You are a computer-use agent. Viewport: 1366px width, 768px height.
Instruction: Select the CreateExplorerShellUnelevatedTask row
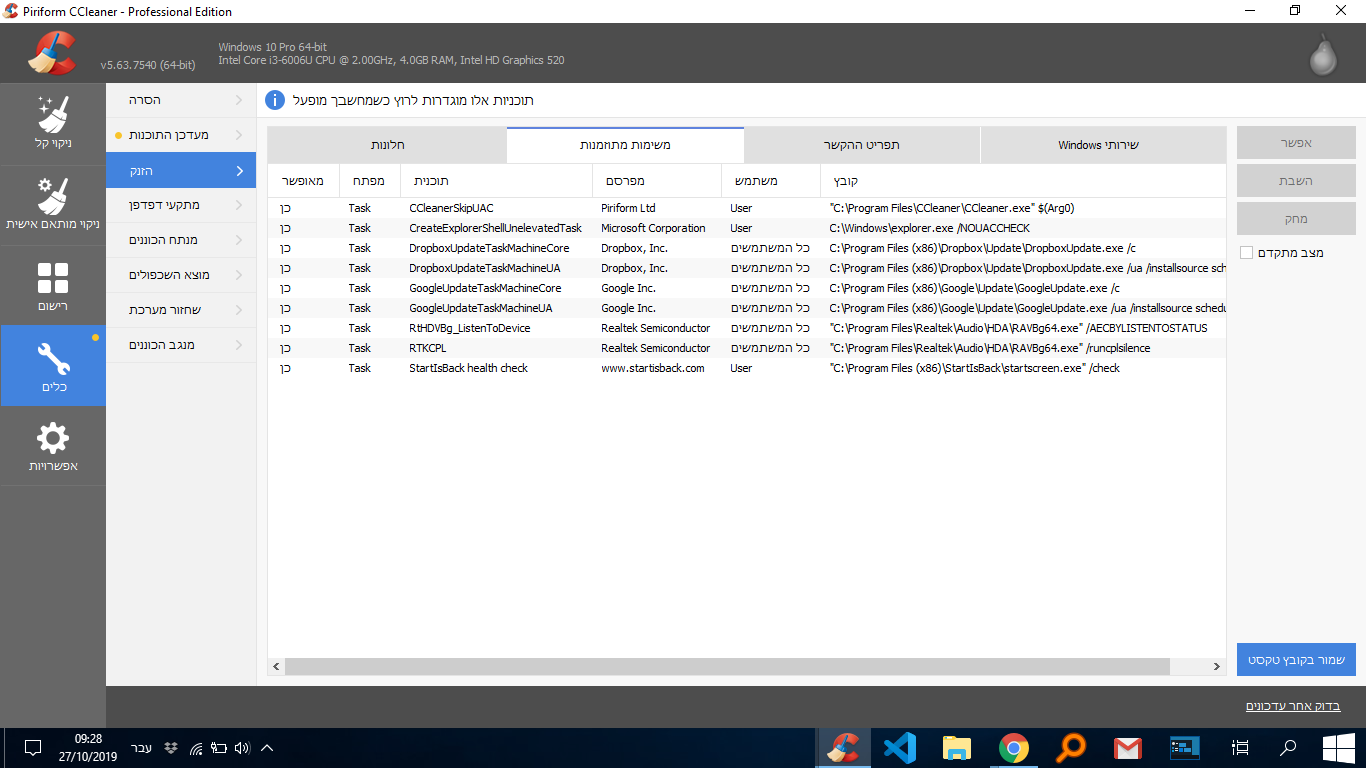(x=747, y=228)
